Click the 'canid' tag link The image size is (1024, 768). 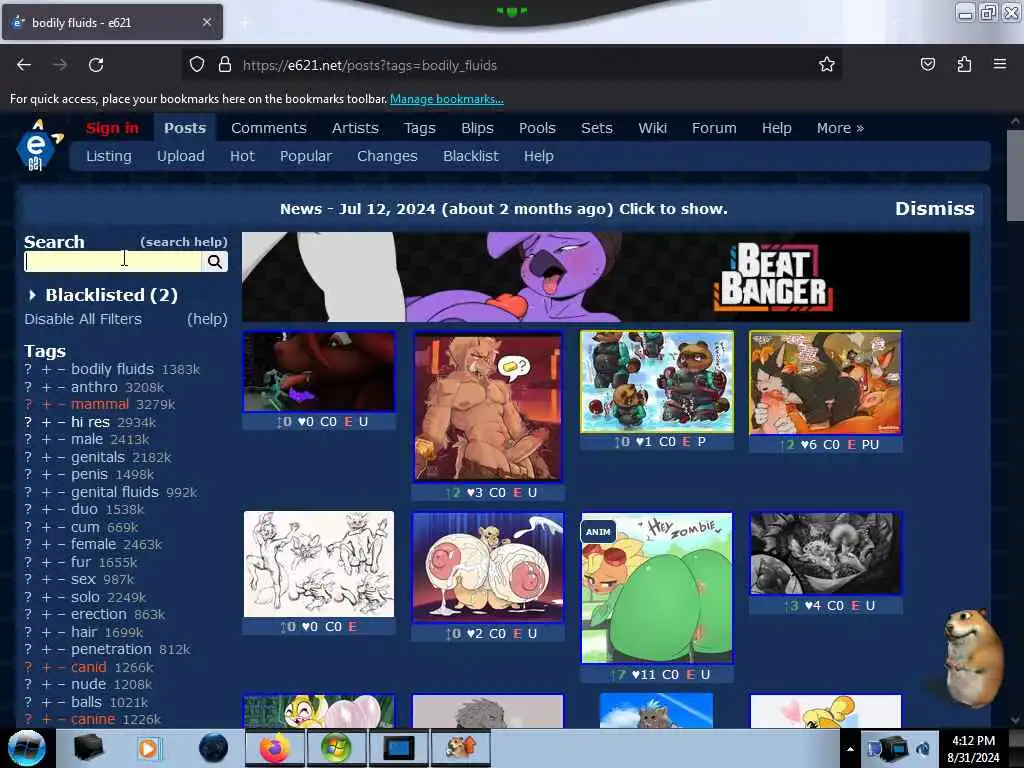pyautogui.click(x=88, y=667)
